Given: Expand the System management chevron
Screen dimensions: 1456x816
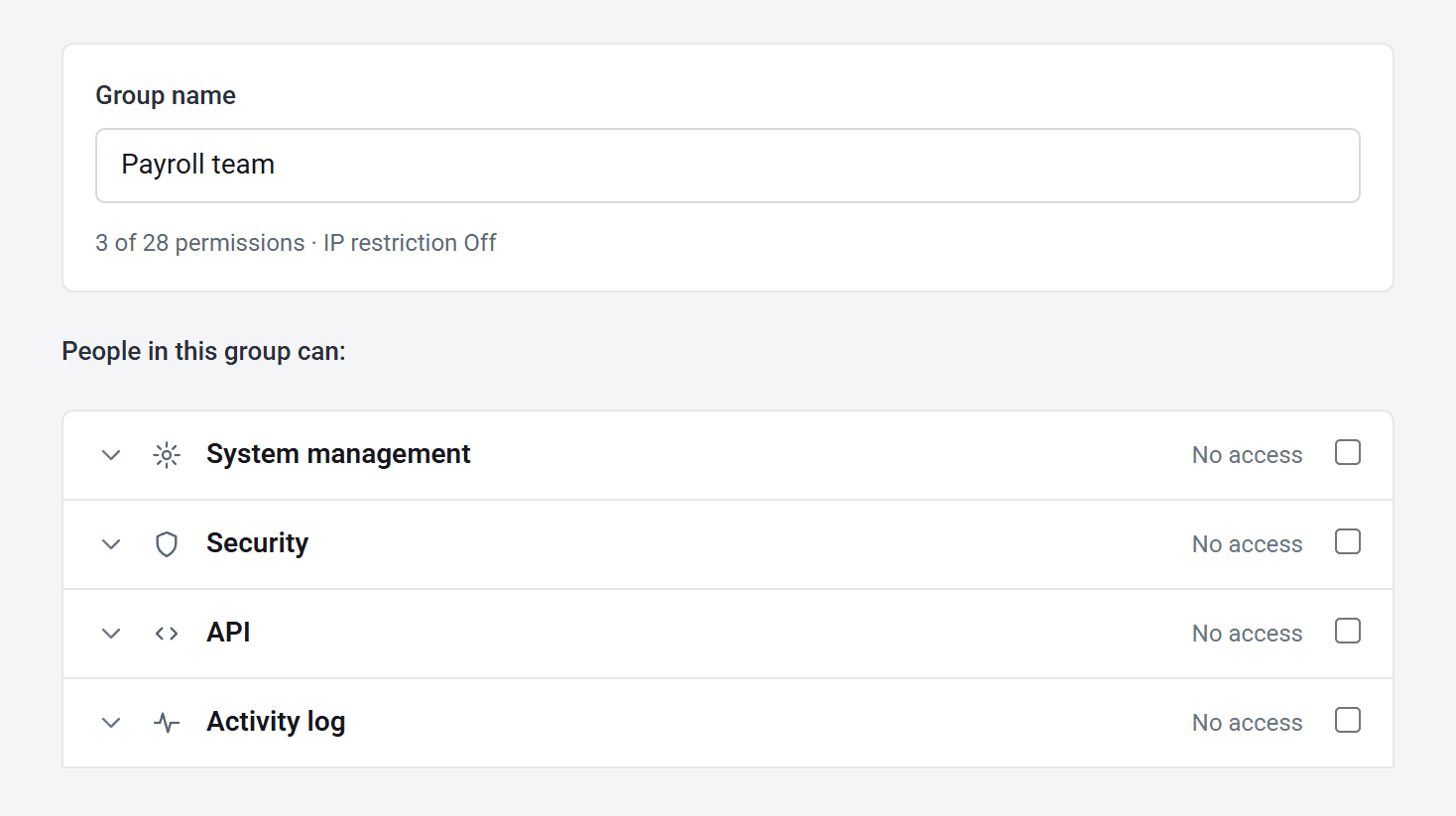Looking at the screenshot, I should coord(111,455).
